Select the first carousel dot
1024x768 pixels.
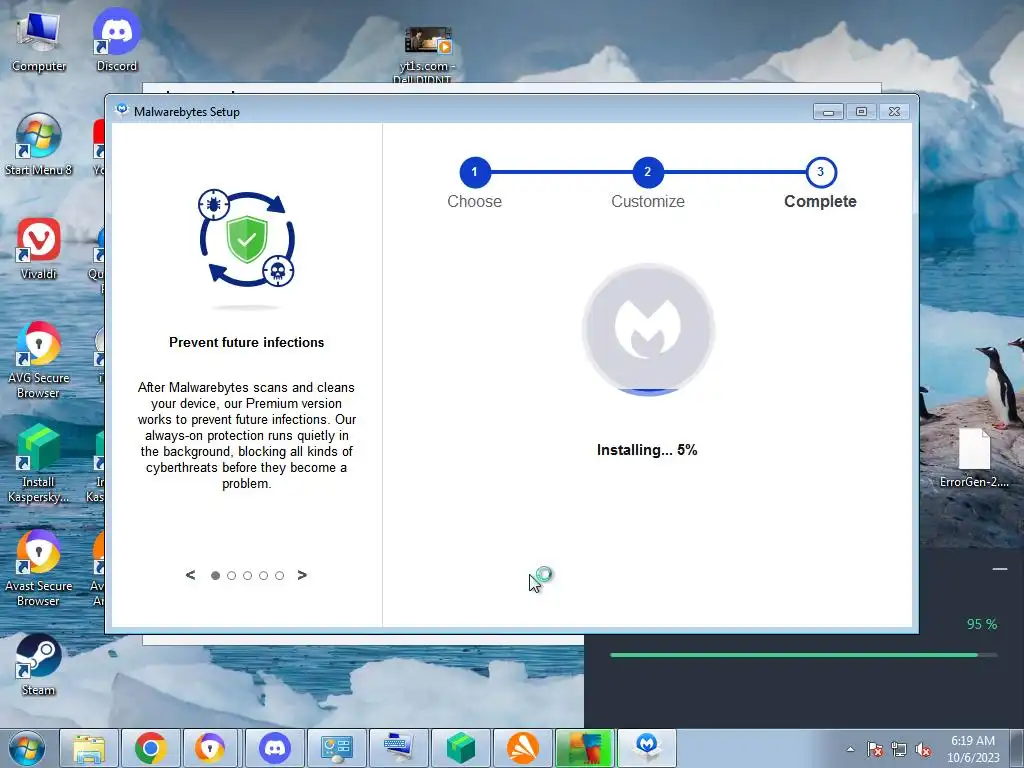(x=216, y=575)
